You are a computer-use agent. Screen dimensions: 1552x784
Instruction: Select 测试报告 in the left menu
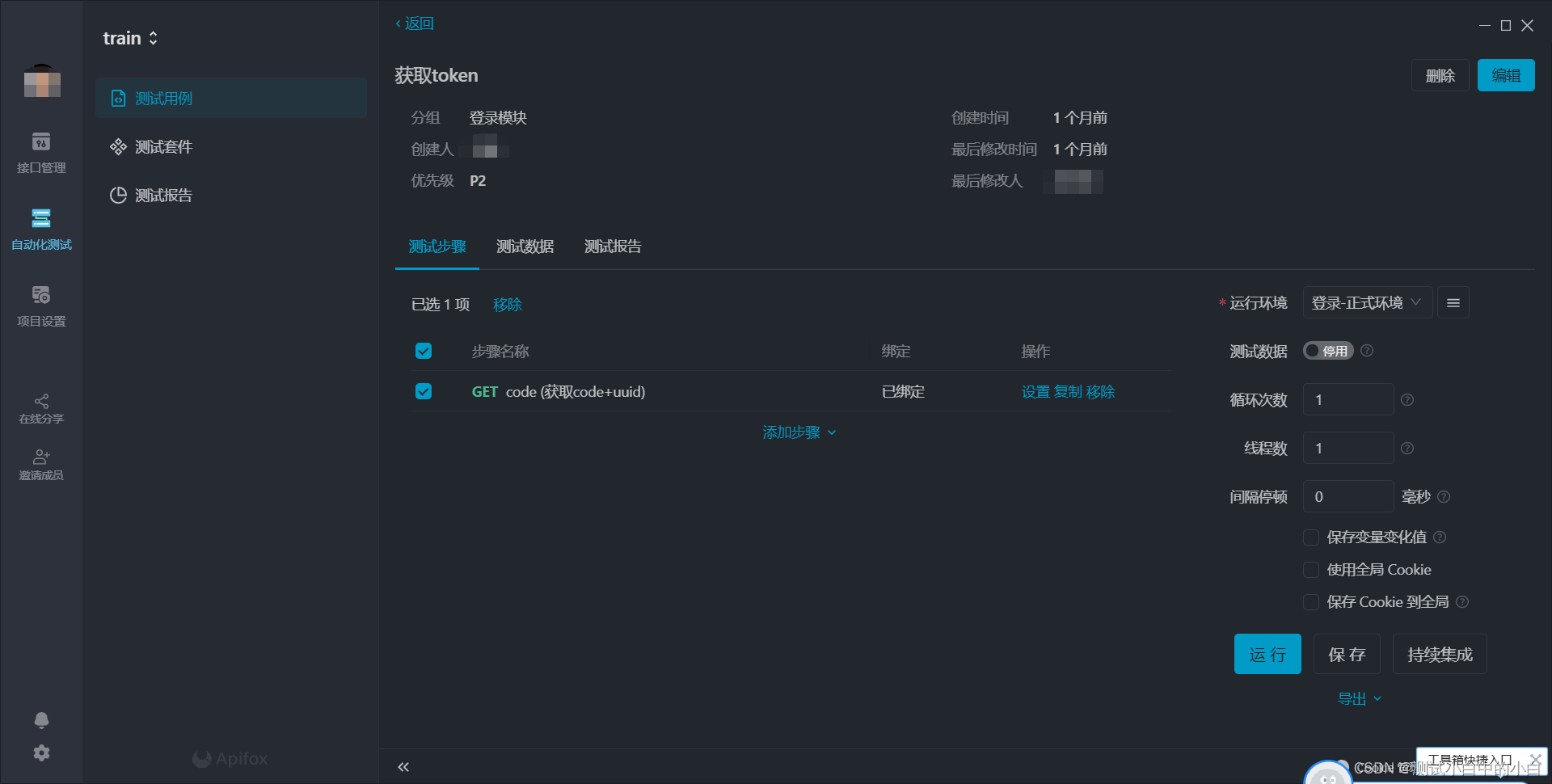231,196
